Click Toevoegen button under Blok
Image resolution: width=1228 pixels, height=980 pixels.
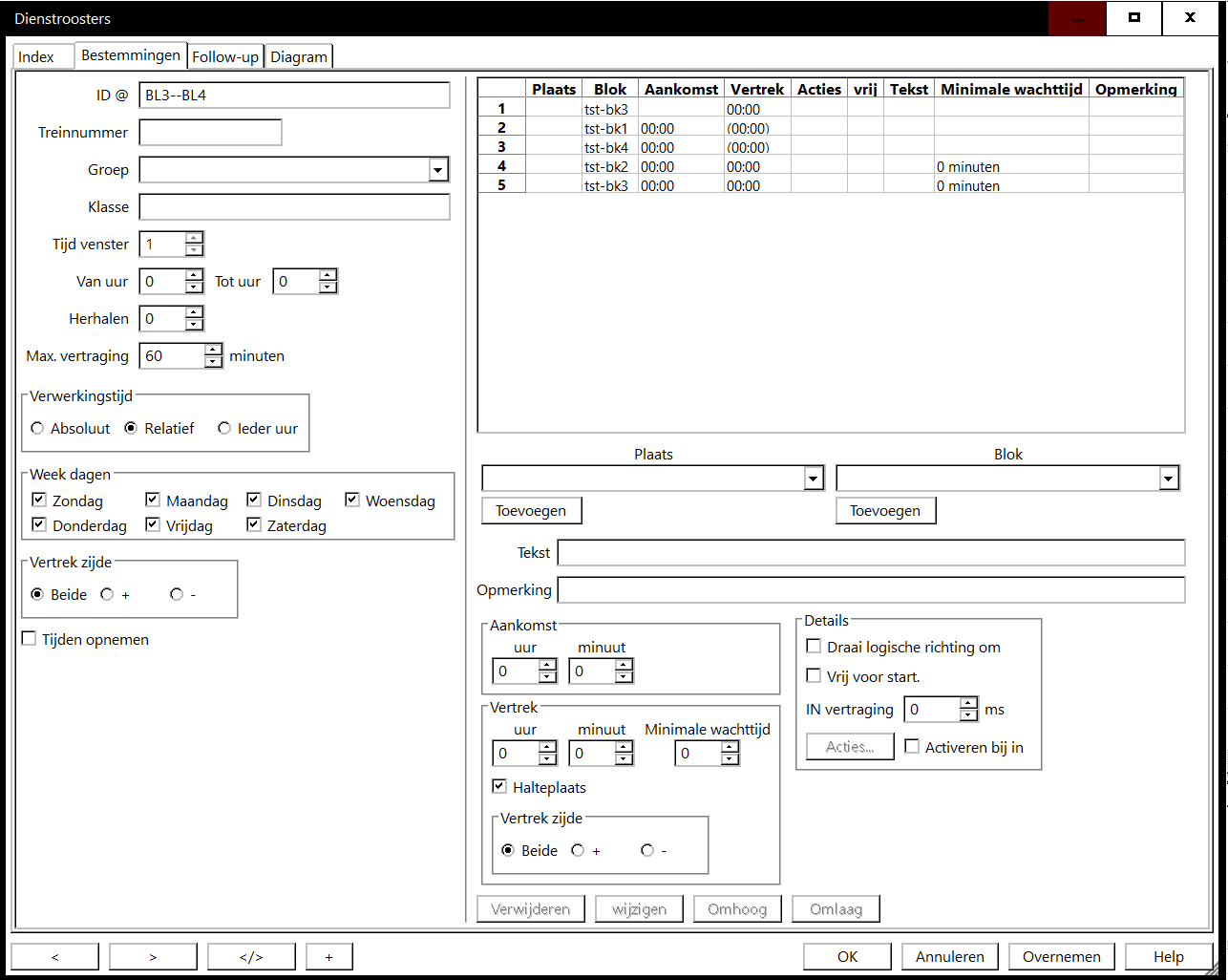885,511
